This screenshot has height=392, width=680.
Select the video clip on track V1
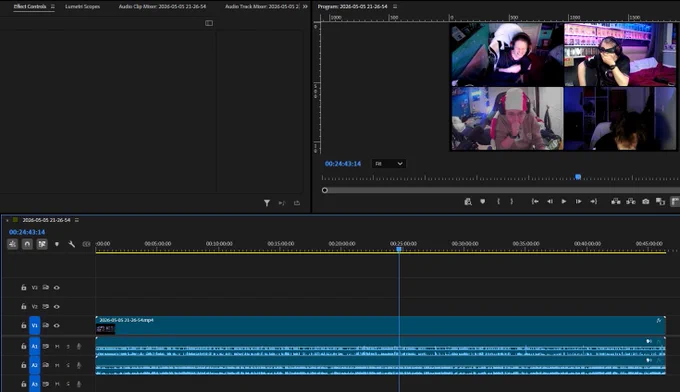(380, 325)
